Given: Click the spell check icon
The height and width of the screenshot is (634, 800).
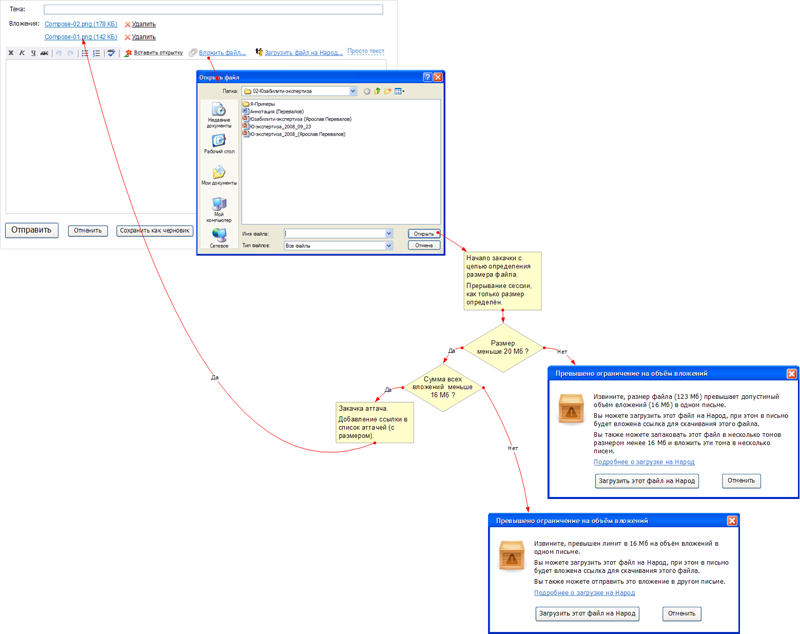Looking at the screenshot, I should (111, 53).
